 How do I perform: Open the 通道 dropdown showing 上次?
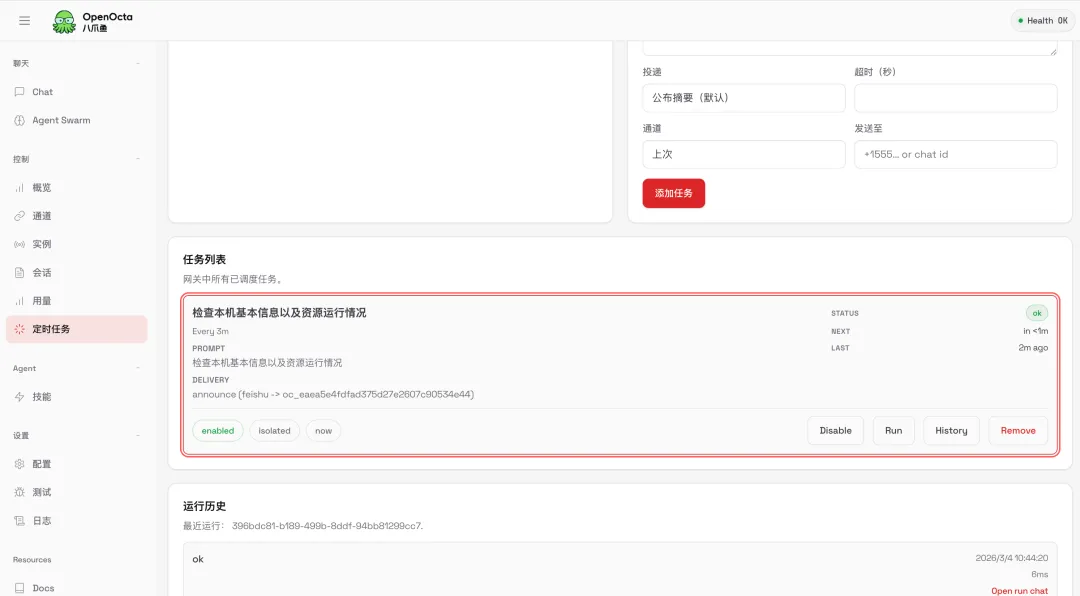[743, 154]
